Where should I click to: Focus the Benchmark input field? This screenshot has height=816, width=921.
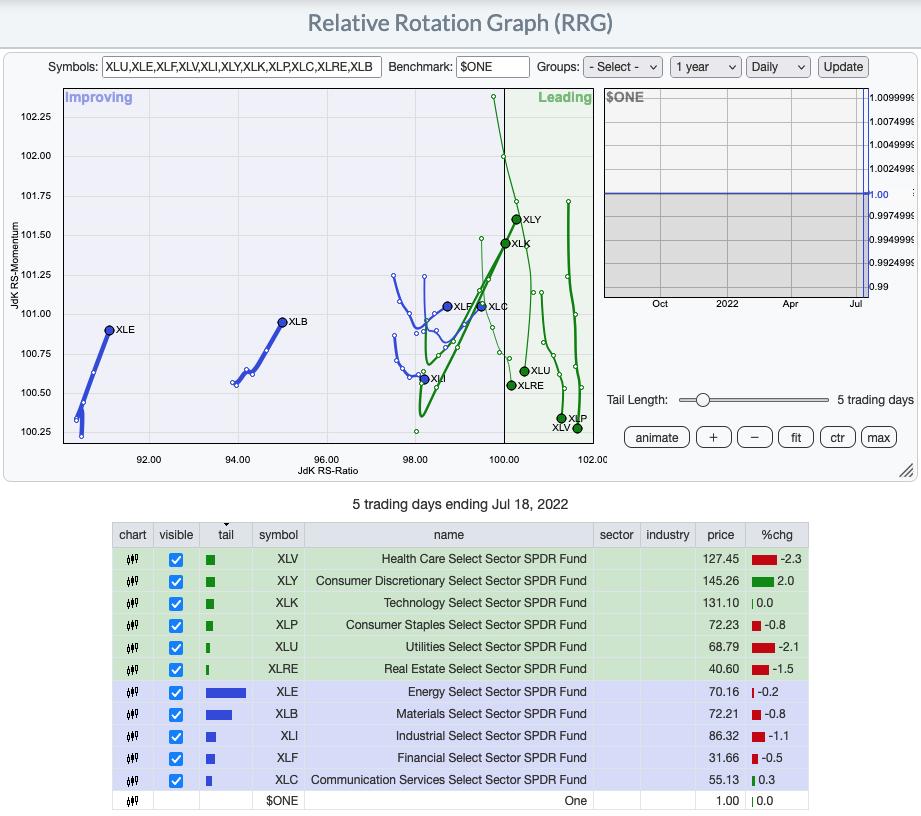click(493, 67)
